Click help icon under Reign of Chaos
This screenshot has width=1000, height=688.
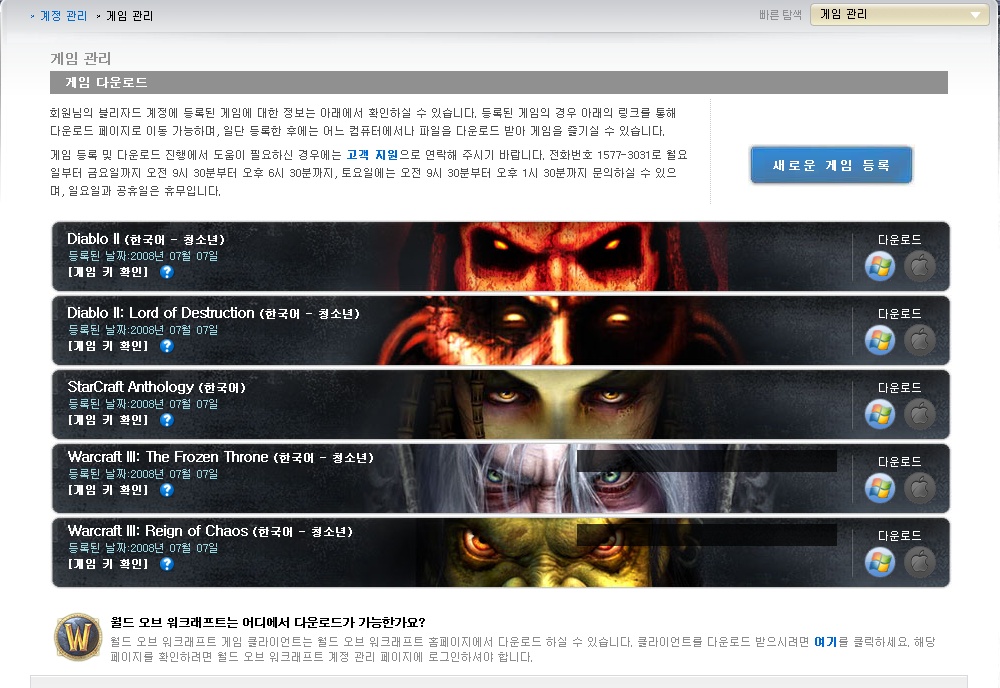click(166, 564)
